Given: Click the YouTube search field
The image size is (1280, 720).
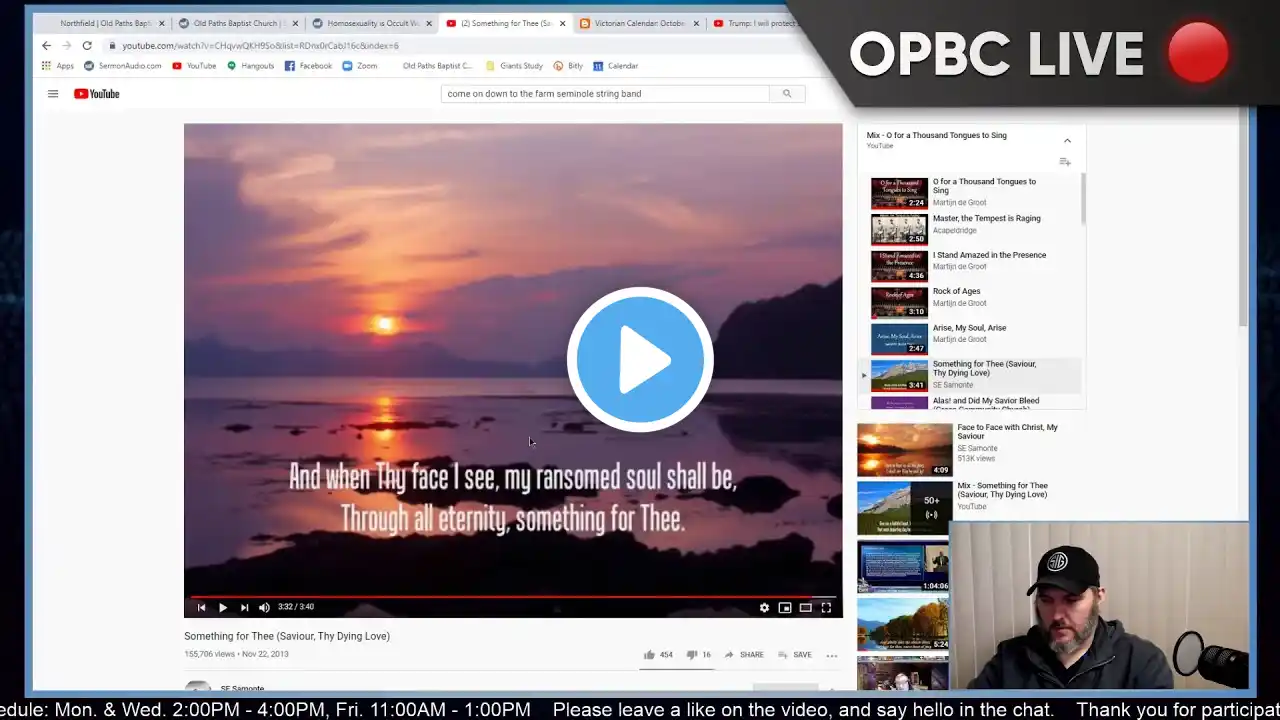Looking at the screenshot, I should point(605,94).
